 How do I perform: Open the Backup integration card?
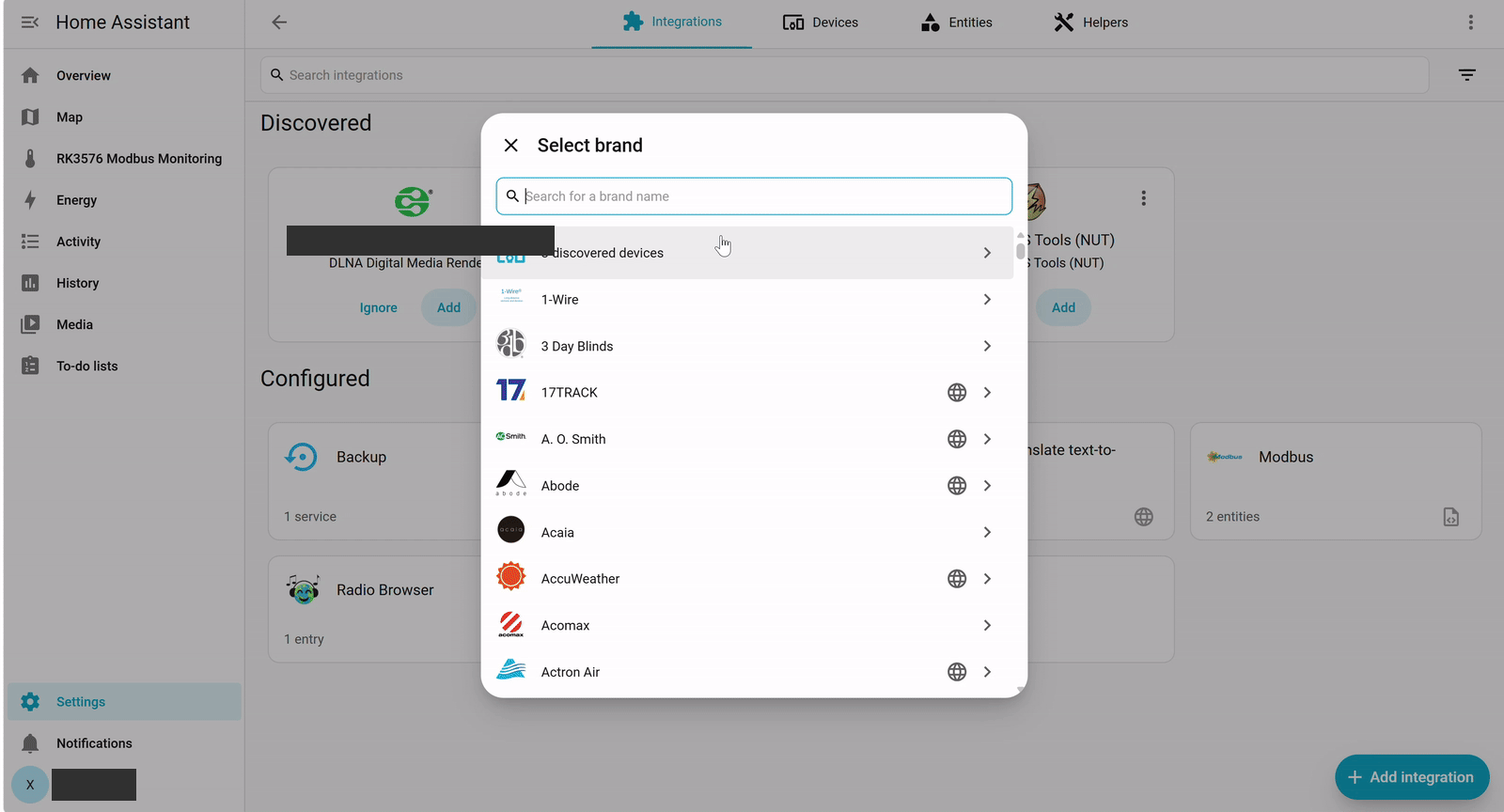point(375,481)
